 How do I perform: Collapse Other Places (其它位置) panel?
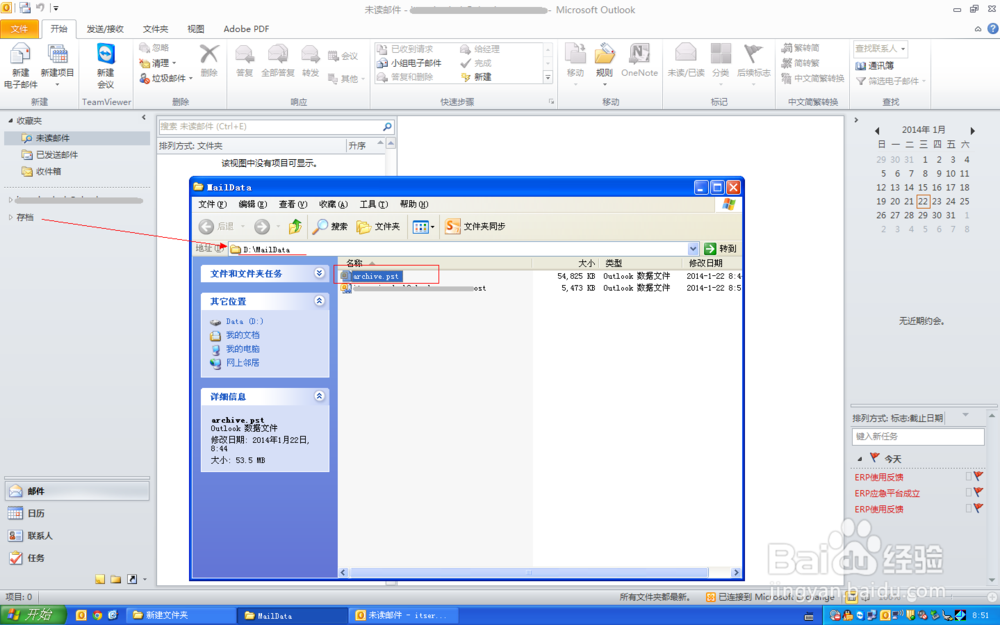coord(319,301)
